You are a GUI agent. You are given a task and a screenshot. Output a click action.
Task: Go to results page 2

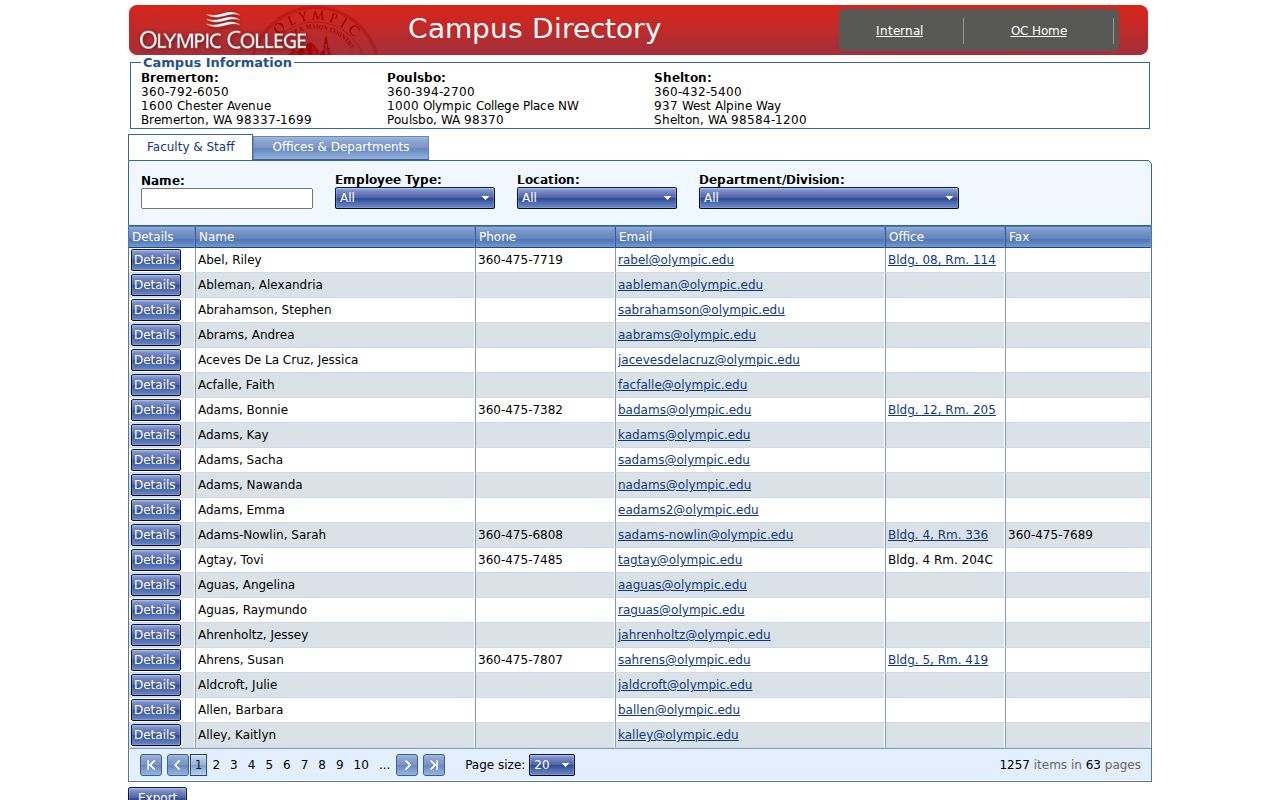click(216, 765)
